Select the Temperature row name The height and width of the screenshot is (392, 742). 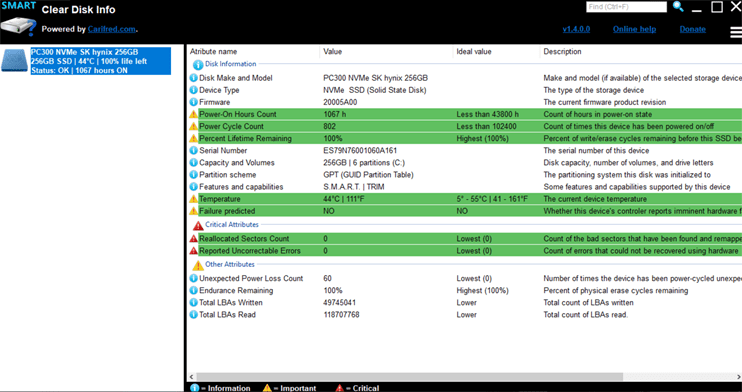(x=220, y=199)
